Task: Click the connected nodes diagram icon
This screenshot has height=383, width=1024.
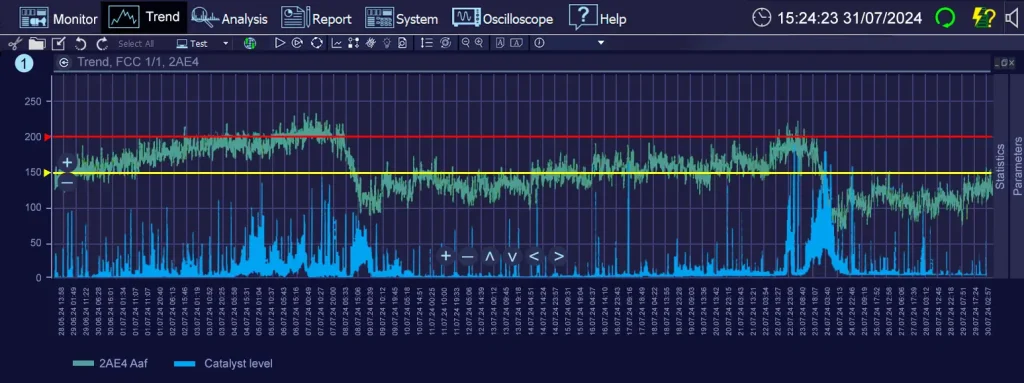Action: point(353,43)
